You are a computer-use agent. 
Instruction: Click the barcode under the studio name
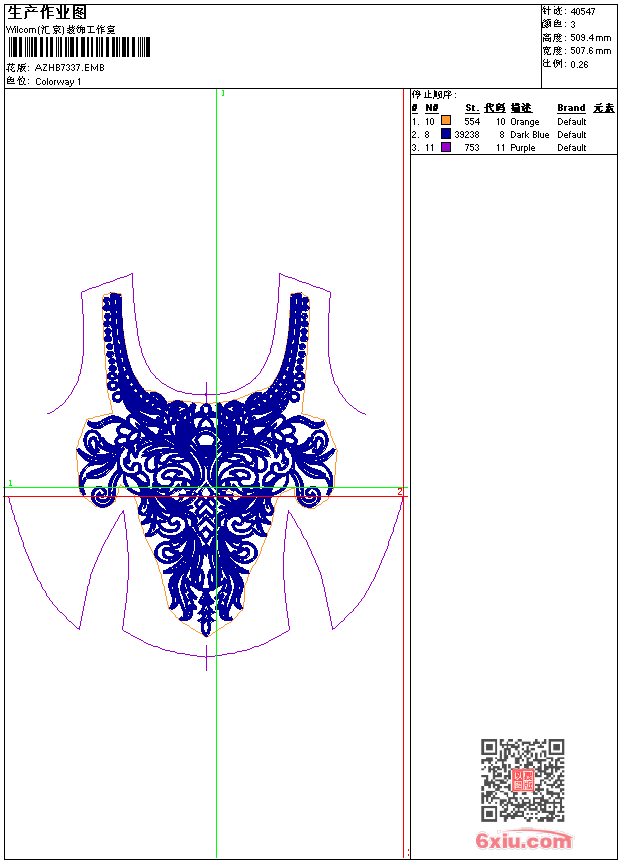point(78,47)
